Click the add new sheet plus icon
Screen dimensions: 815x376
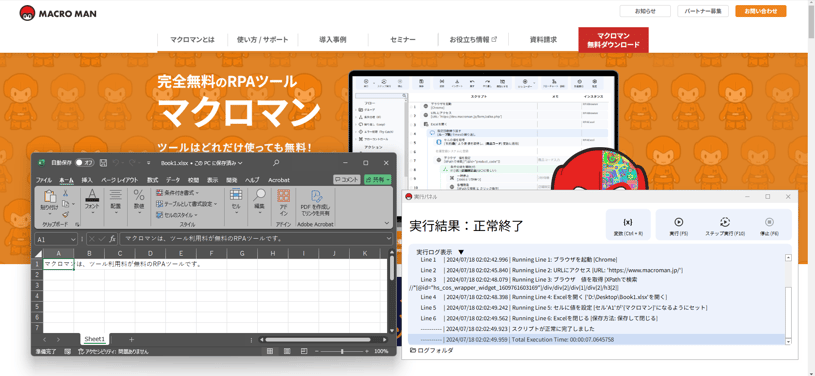(x=132, y=339)
